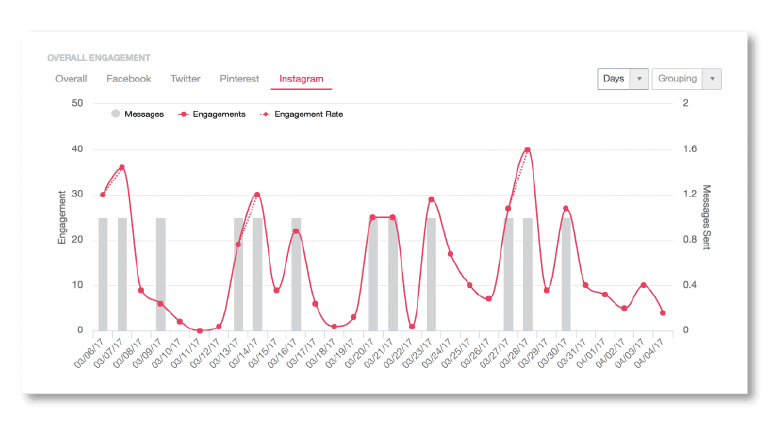770x428 pixels.
Task: Click the Days dropdown arrow
Action: [639, 79]
